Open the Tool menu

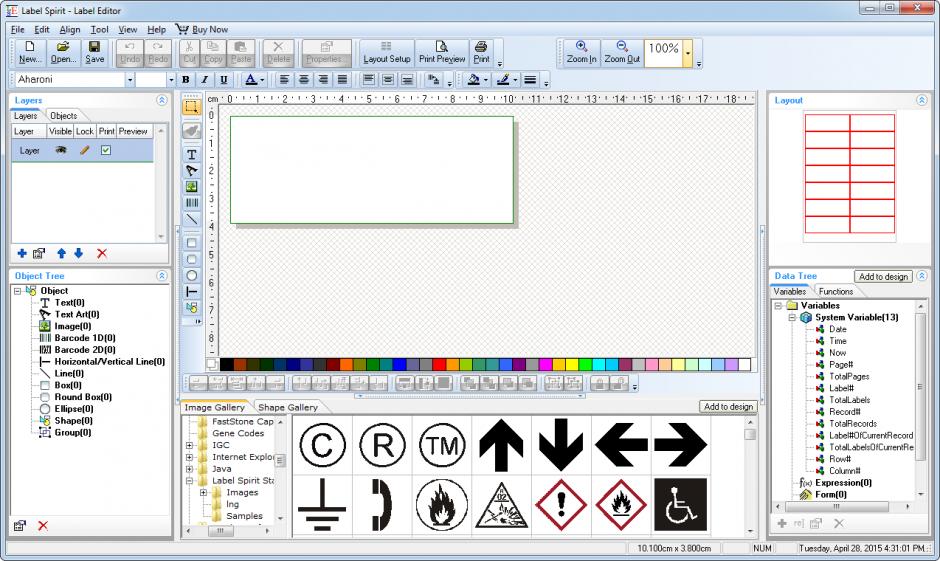[100, 29]
